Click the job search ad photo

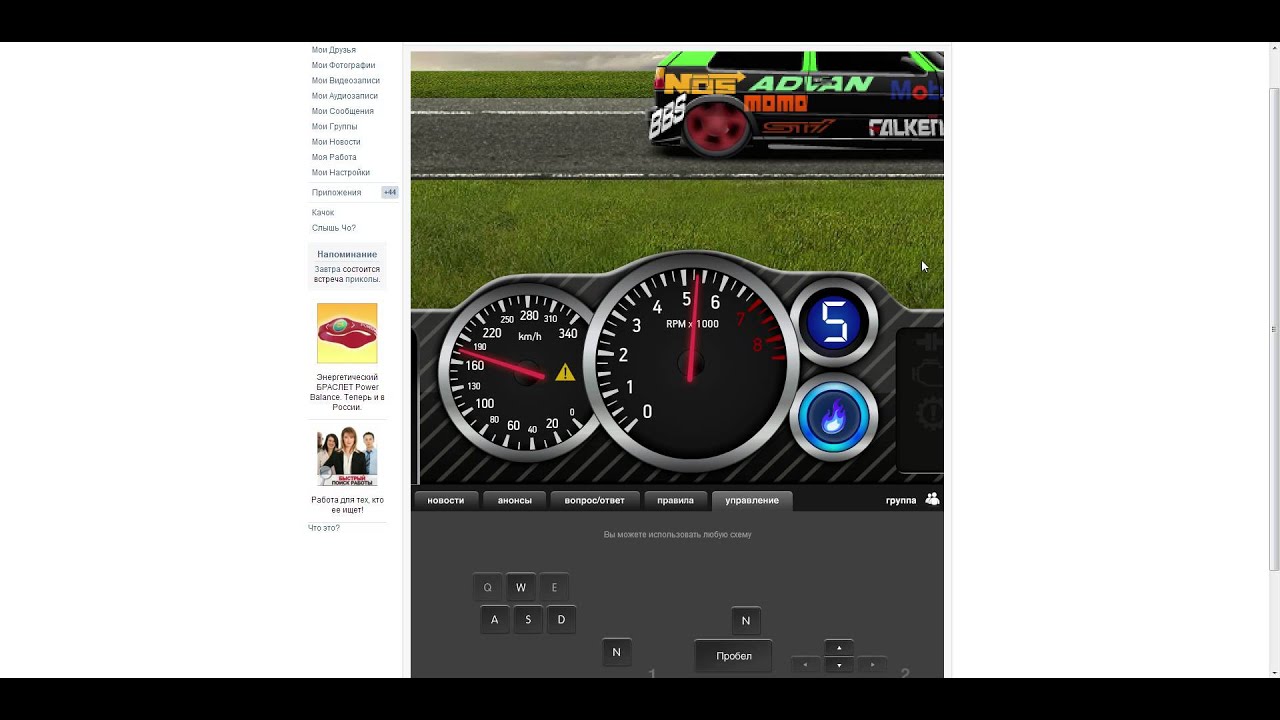point(347,457)
